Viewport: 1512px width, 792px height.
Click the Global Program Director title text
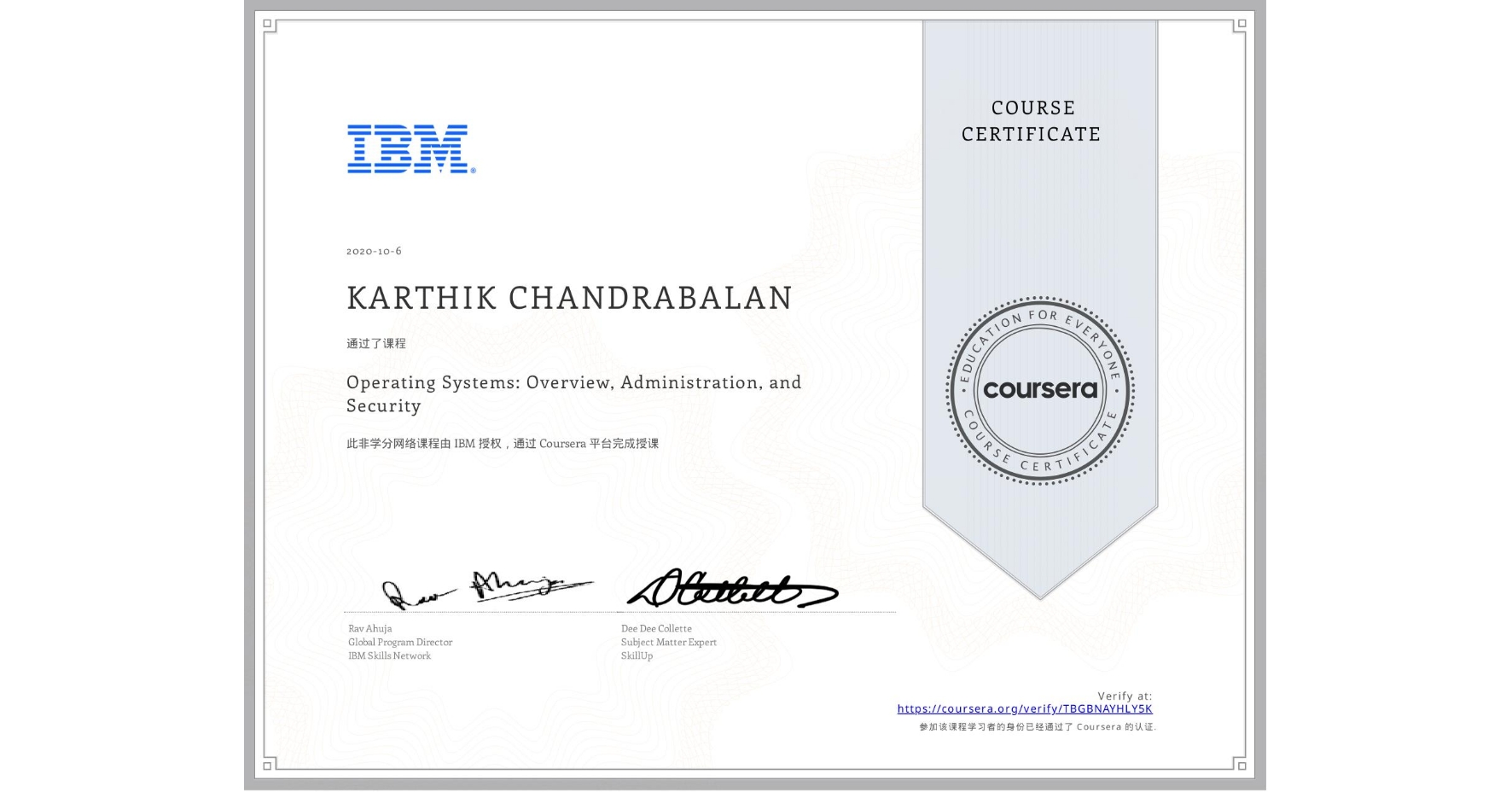(x=399, y=642)
